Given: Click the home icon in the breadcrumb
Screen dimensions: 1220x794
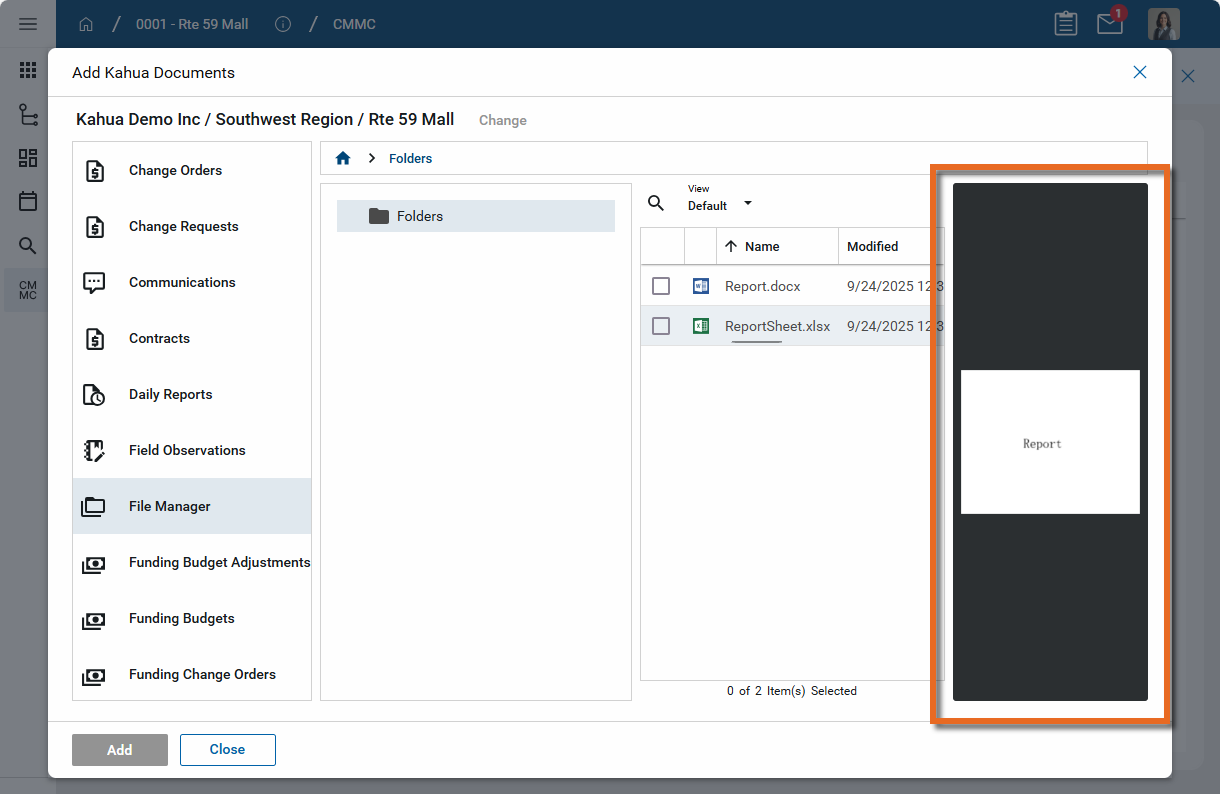Looking at the screenshot, I should click(x=343, y=158).
